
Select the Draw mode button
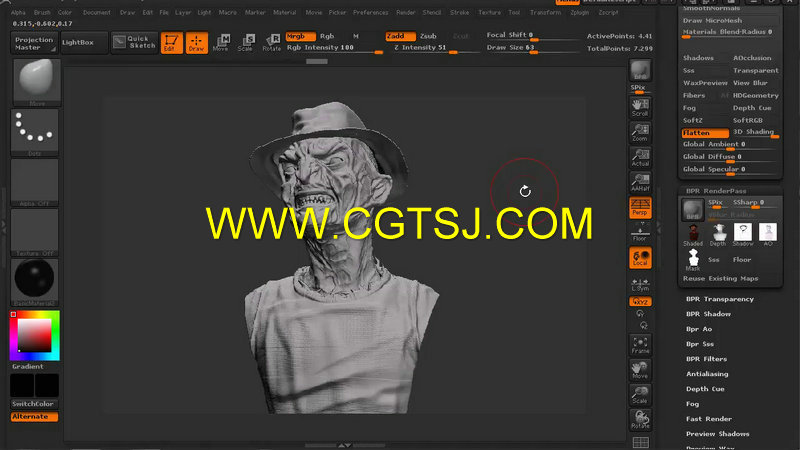(x=196, y=43)
